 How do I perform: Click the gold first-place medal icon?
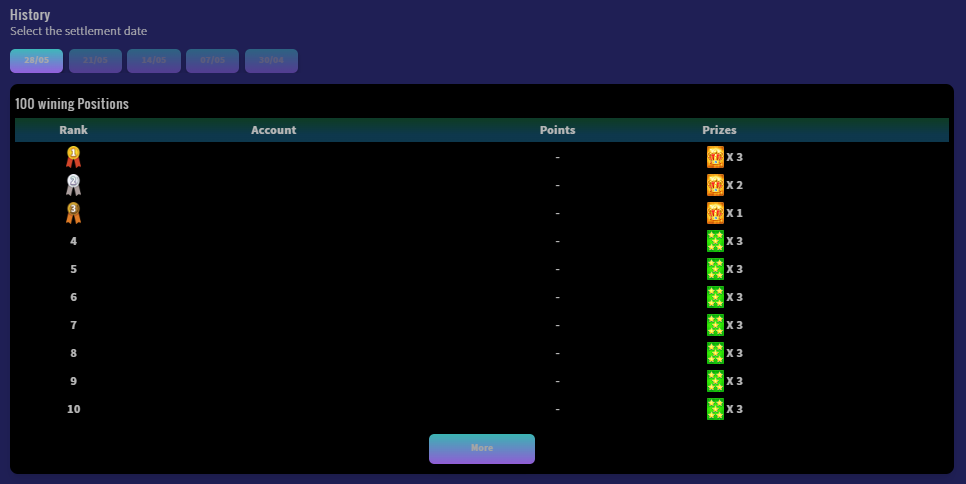click(x=73, y=157)
